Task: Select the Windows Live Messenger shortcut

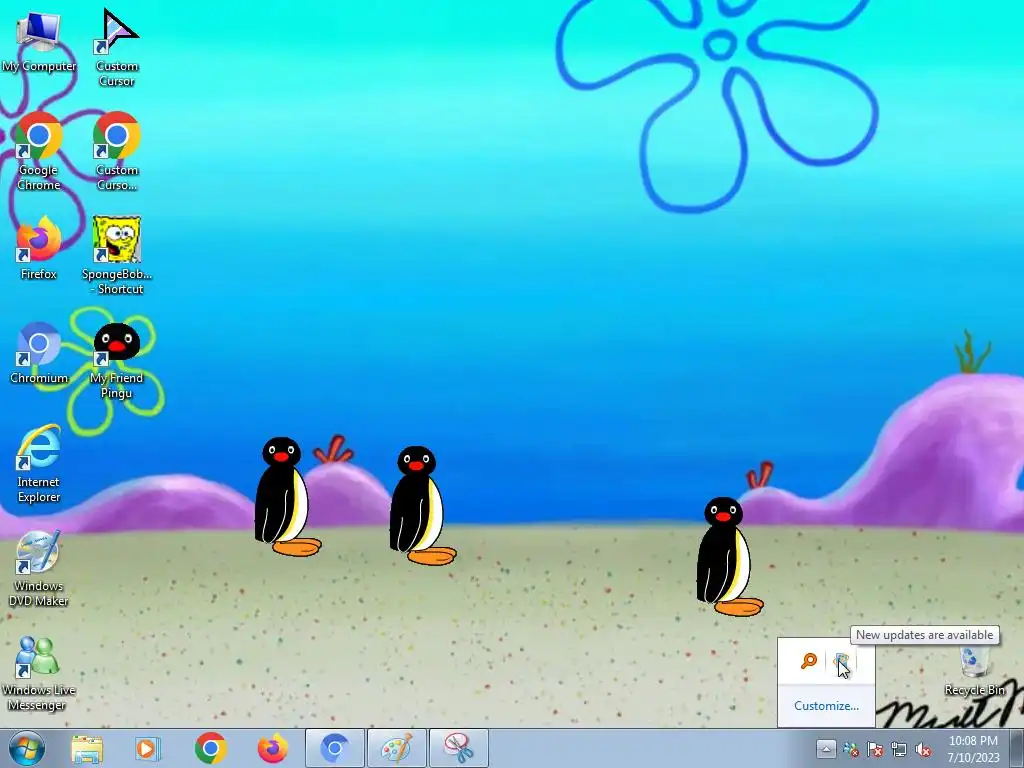Action: [x=39, y=672]
